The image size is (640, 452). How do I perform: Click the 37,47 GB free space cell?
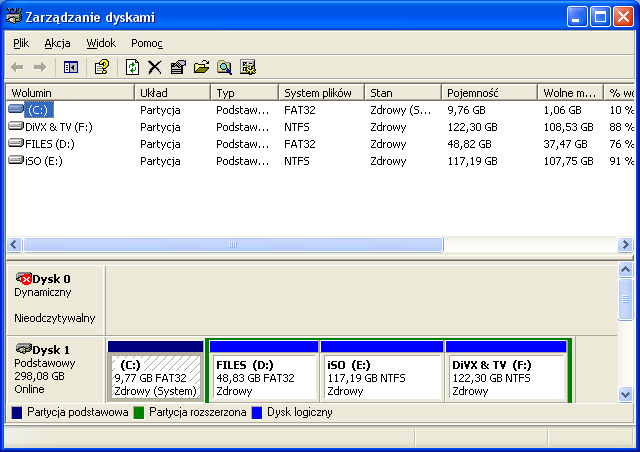point(565,144)
